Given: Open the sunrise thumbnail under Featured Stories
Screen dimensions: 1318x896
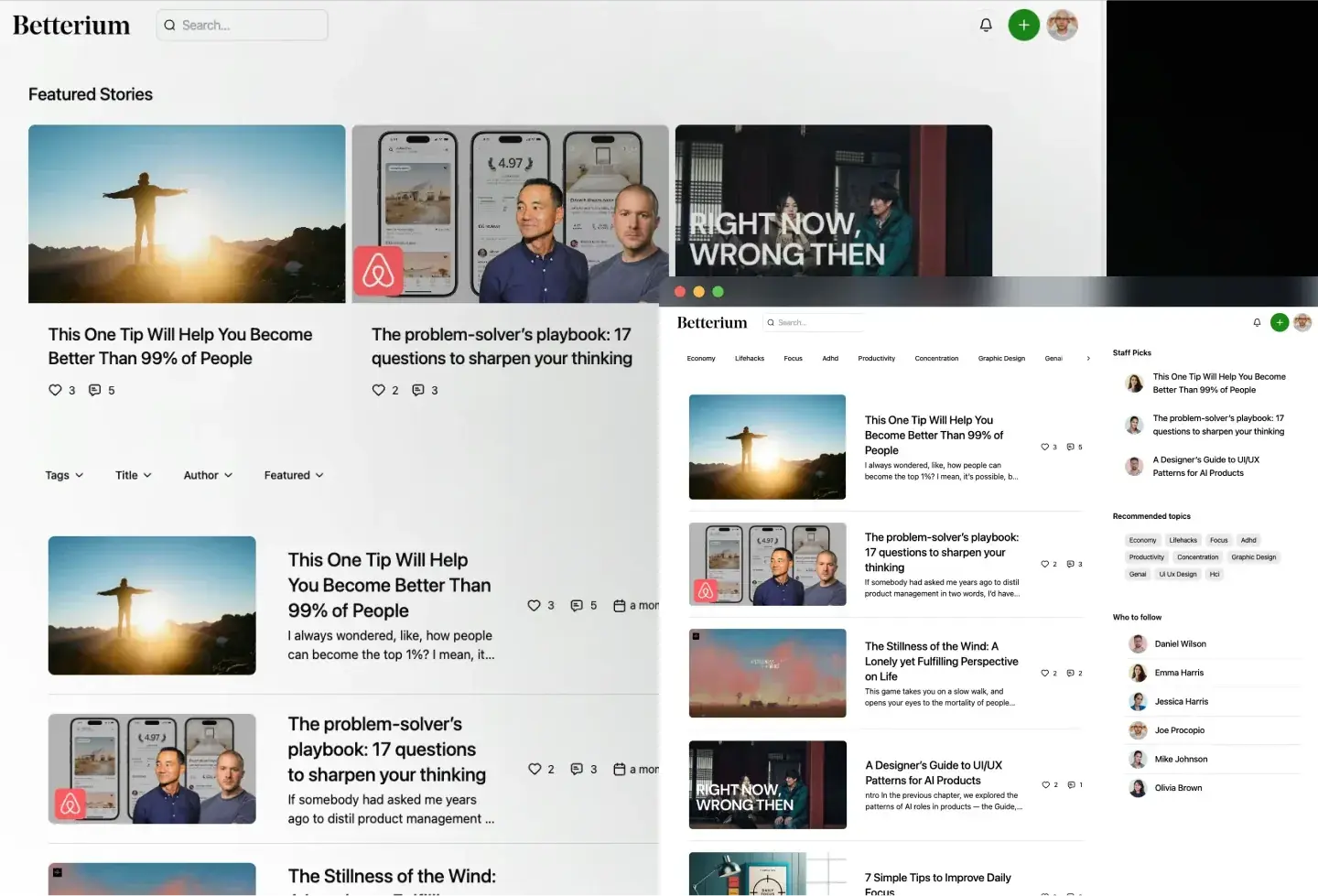Looking at the screenshot, I should 187,213.
